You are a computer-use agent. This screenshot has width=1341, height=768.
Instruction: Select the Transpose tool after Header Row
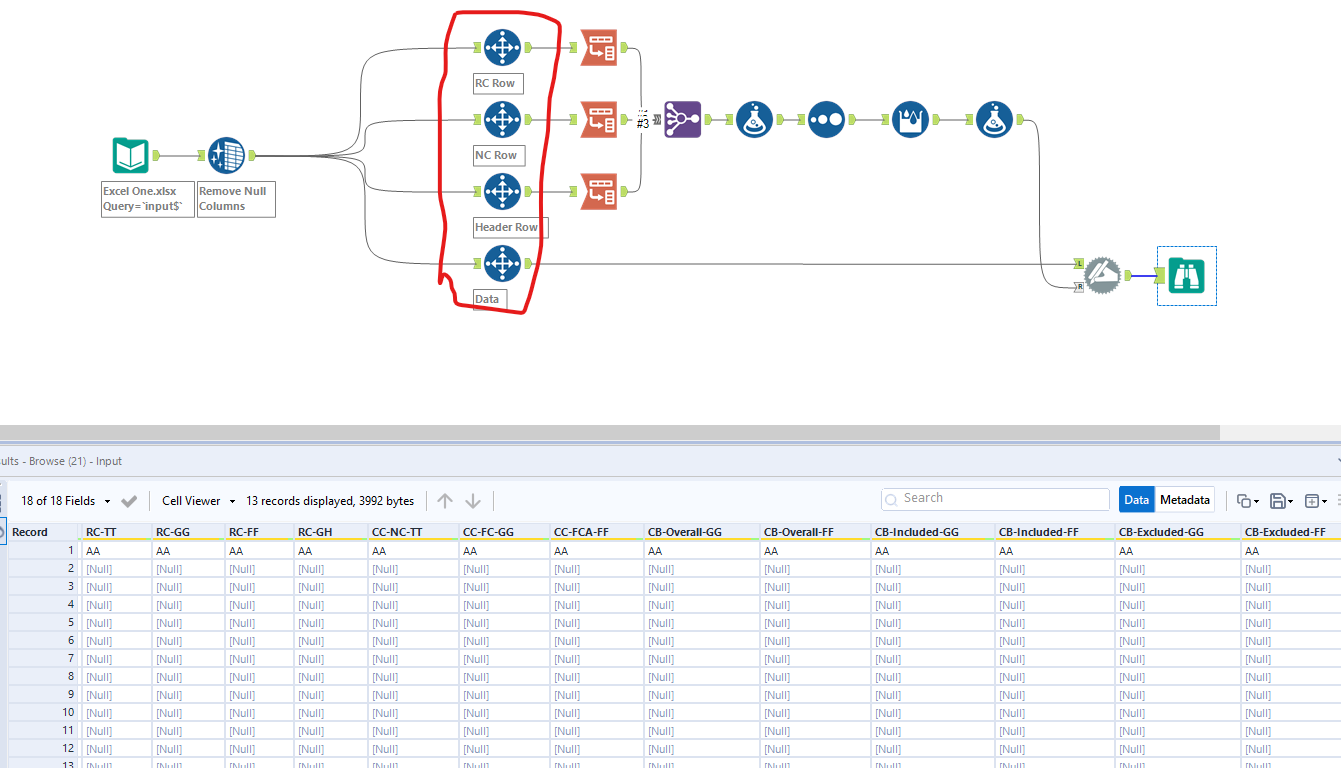(598, 191)
